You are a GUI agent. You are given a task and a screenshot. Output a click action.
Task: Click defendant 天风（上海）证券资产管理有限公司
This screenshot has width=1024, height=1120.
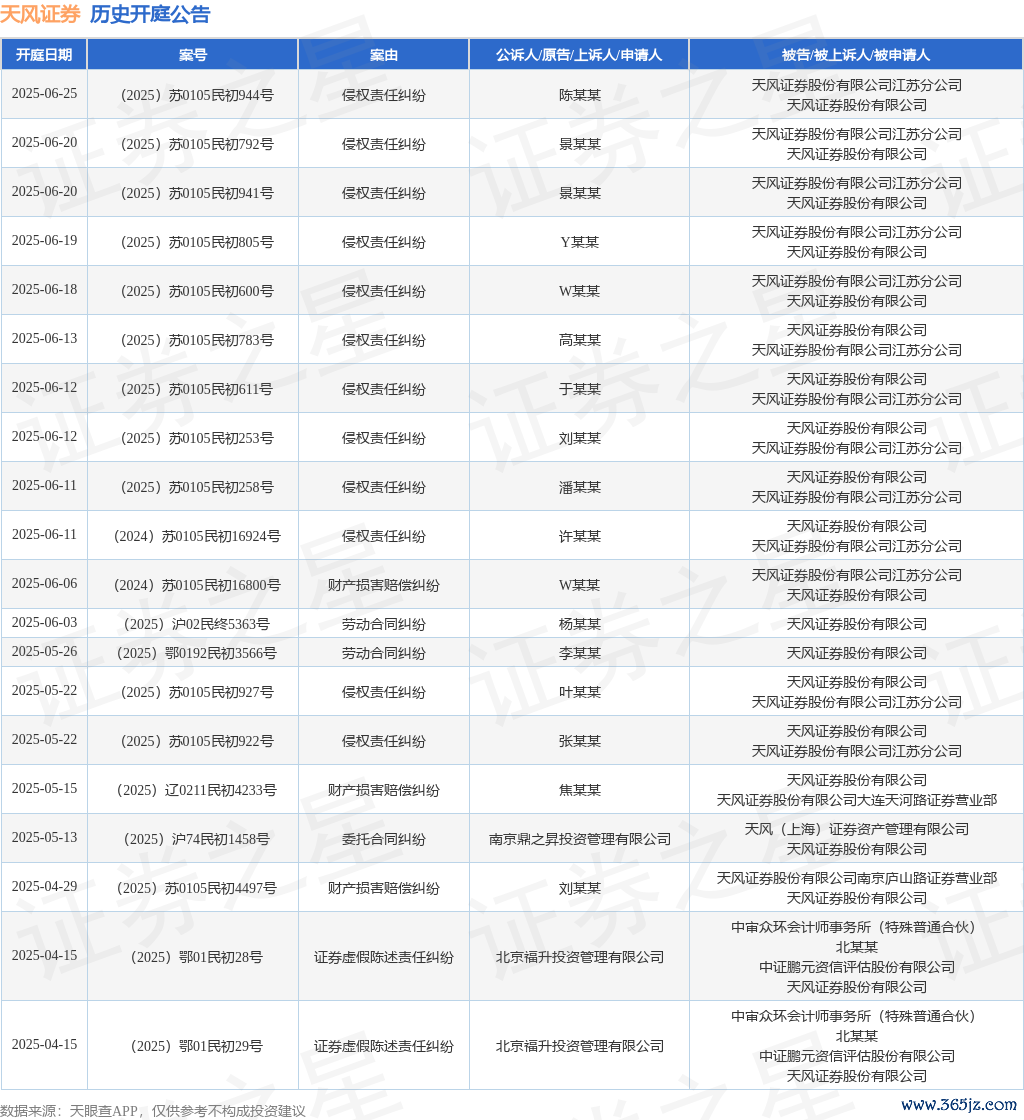click(856, 829)
